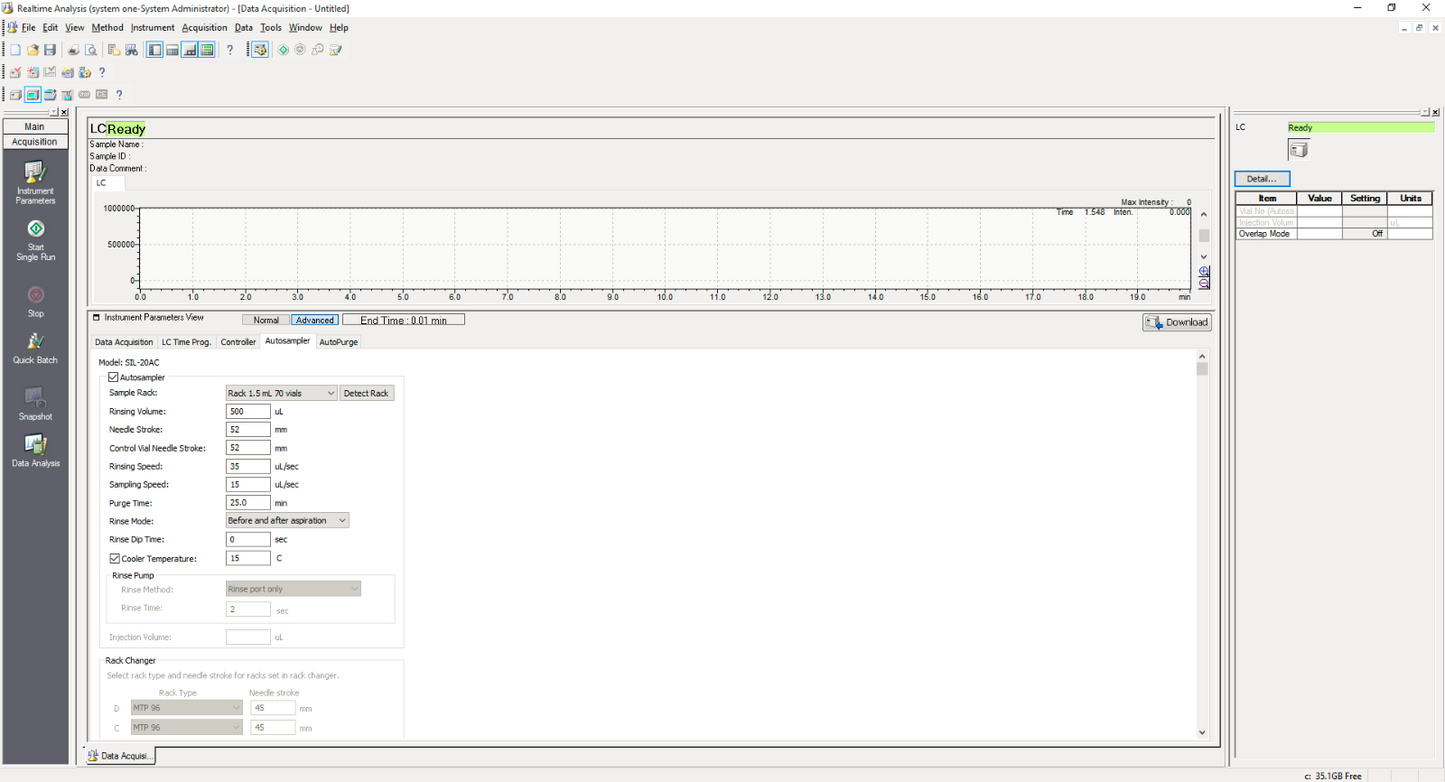Switch to the LC Time Prog. tab
Image resolution: width=1445 pixels, height=782 pixels.
pyautogui.click(x=187, y=342)
